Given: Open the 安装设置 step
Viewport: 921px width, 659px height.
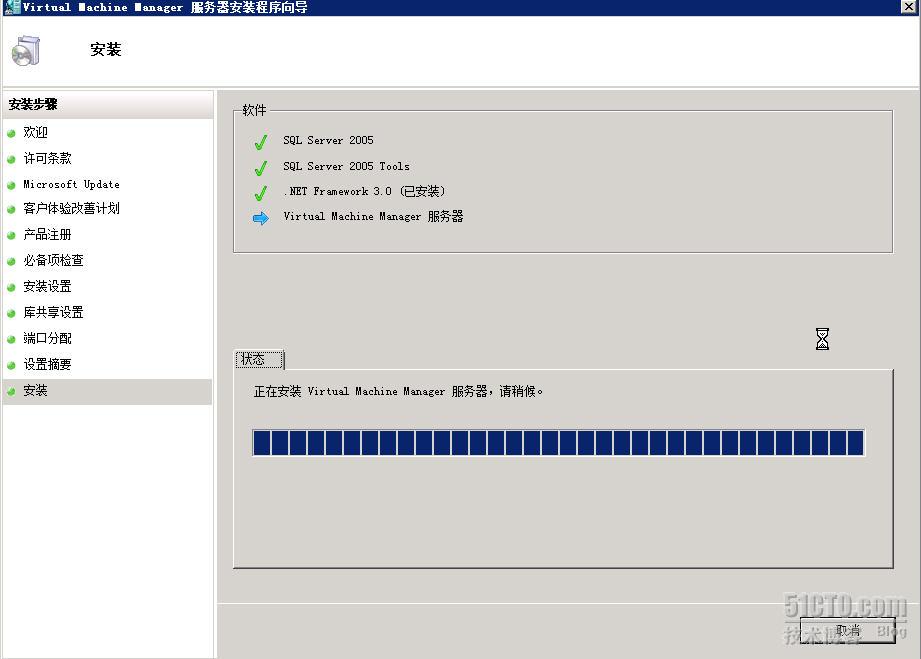Looking at the screenshot, I should coord(47,286).
